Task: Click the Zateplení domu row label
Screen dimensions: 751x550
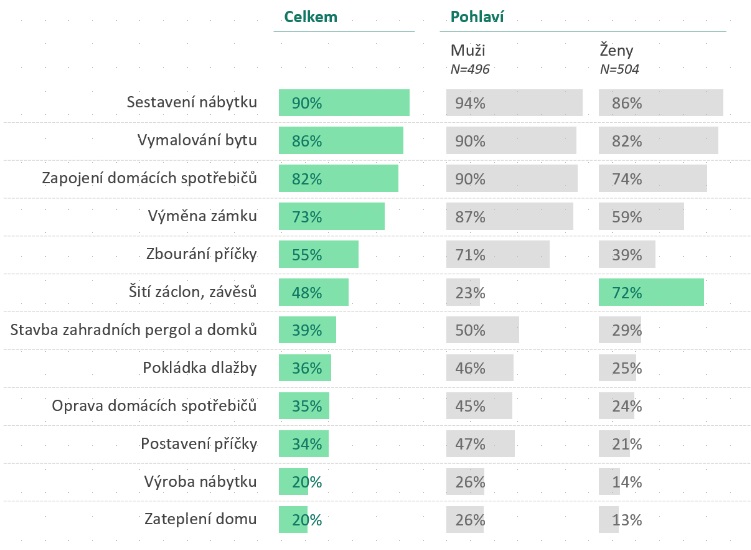Action: 201,519
